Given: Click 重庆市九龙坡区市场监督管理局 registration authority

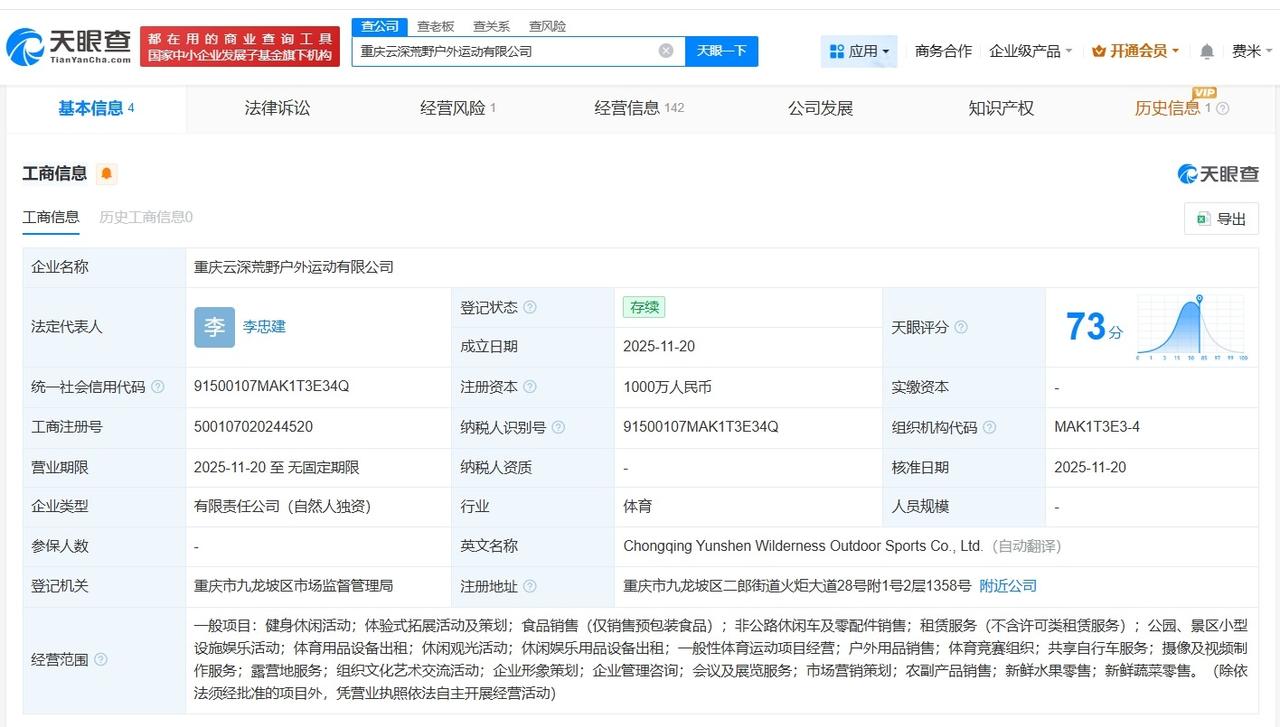Looking at the screenshot, I should point(293,586).
